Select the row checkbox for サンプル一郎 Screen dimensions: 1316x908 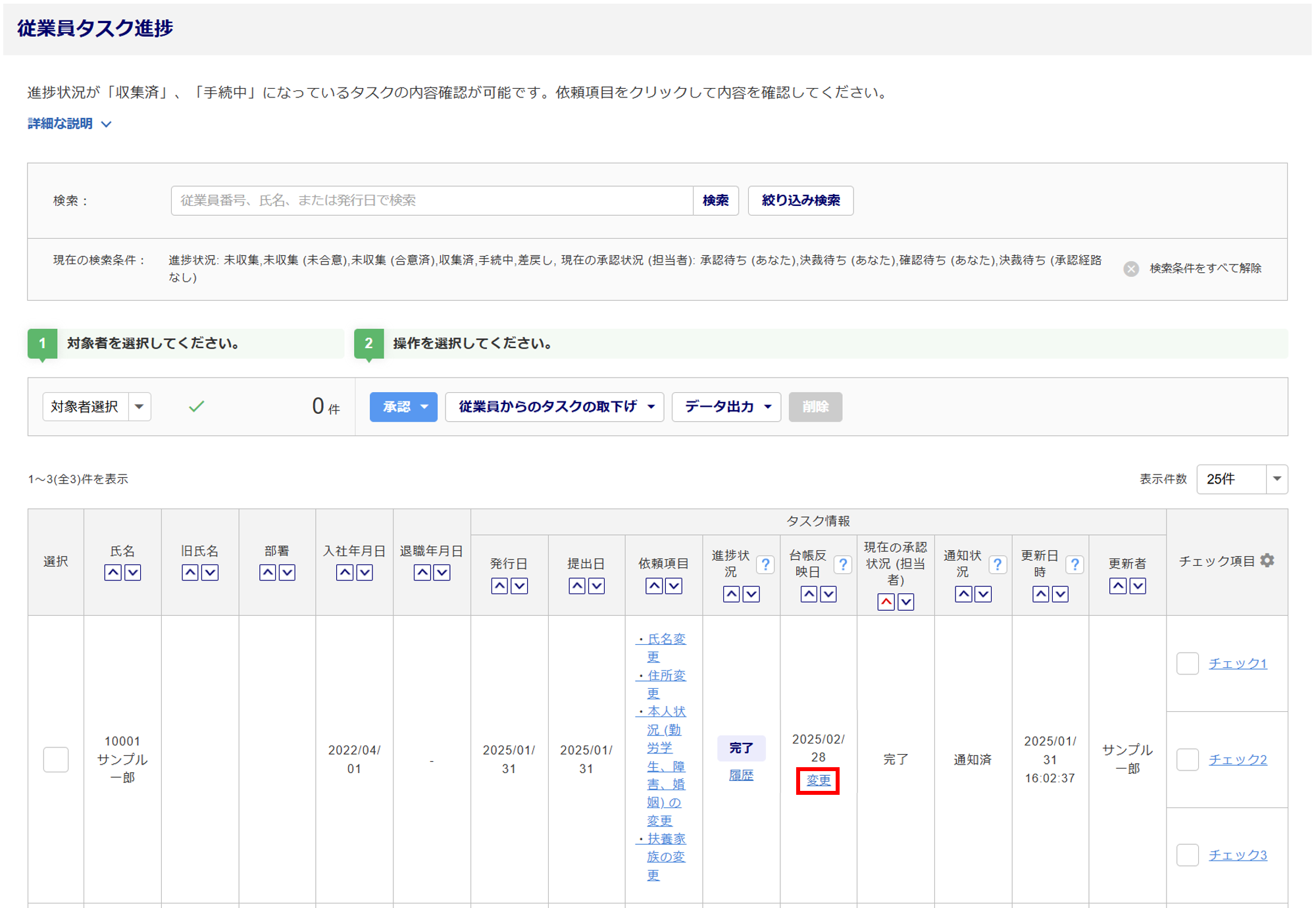pos(56,759)
